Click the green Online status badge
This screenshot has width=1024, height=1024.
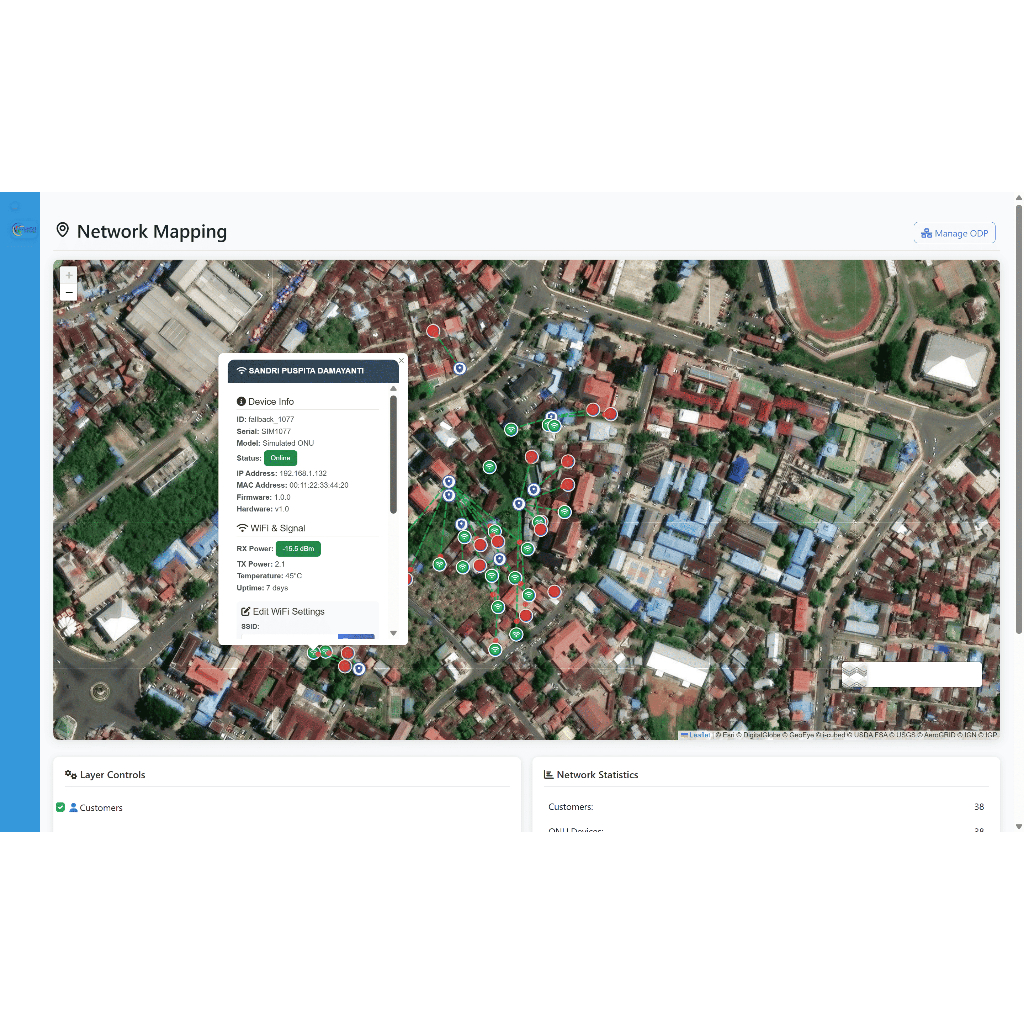280,458
